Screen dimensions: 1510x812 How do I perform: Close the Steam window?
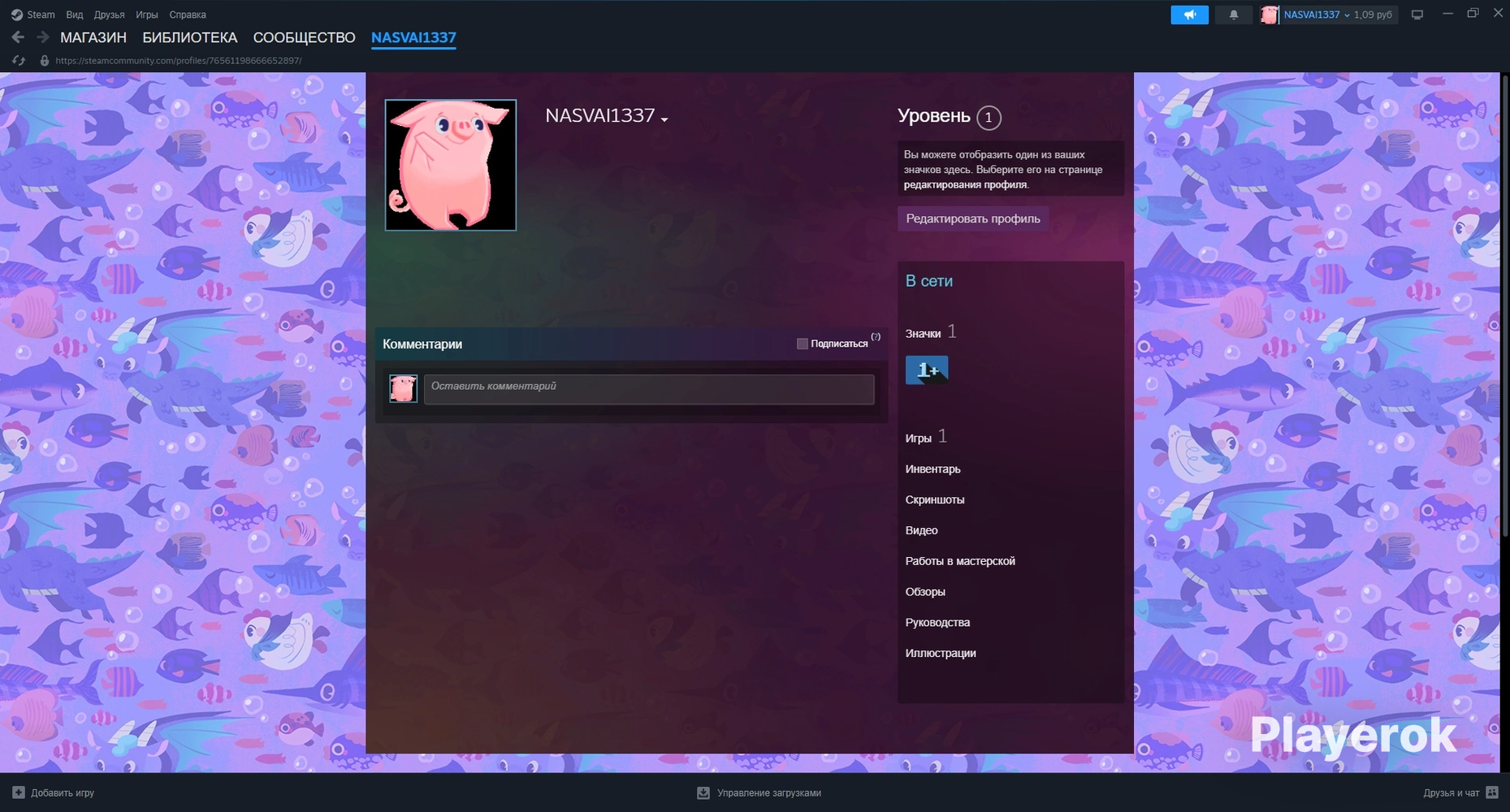click(1499, 14)
